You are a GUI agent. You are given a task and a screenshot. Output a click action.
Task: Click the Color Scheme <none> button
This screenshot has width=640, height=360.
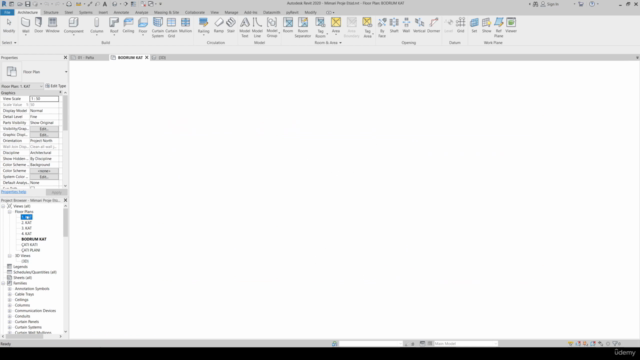pyautogui.click(x=44, y=171)
